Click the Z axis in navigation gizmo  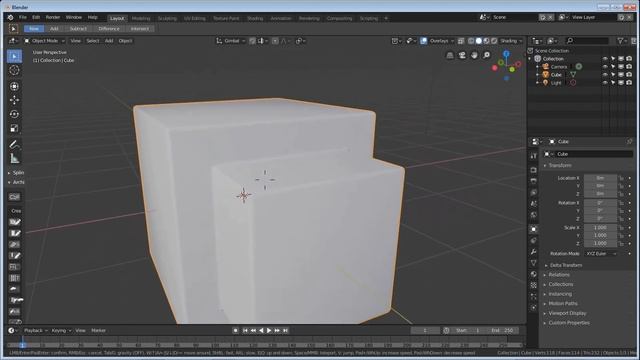coord(506,53)
